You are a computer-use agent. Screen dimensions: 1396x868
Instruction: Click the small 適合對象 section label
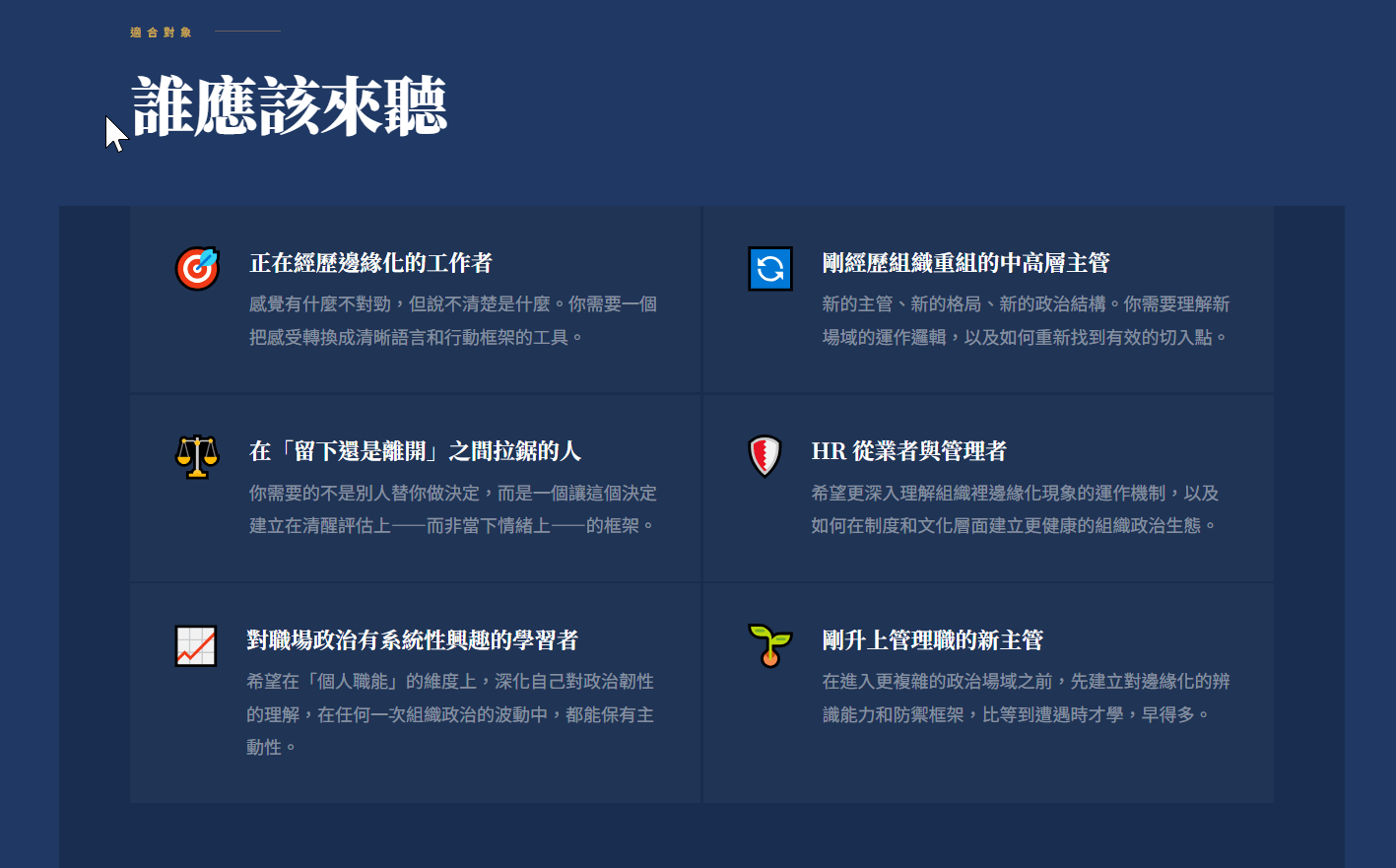161,33
